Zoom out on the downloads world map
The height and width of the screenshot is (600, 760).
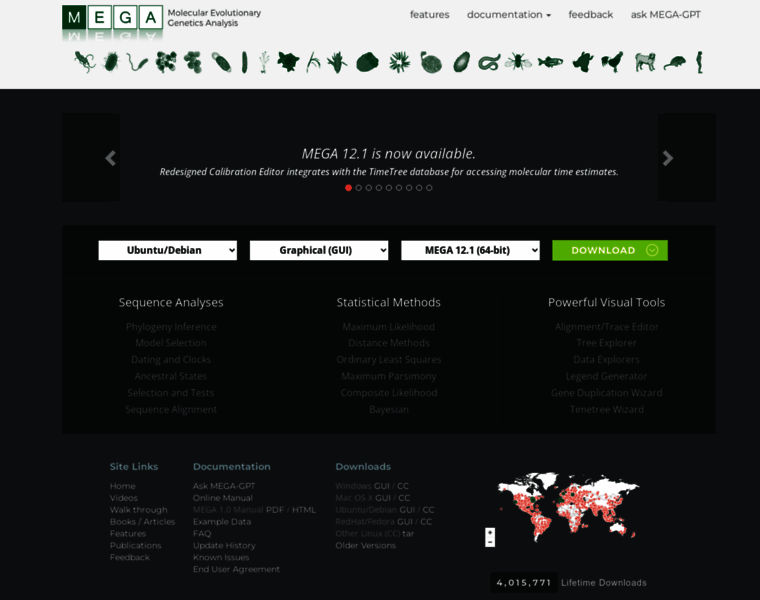(x=490, y=542)
